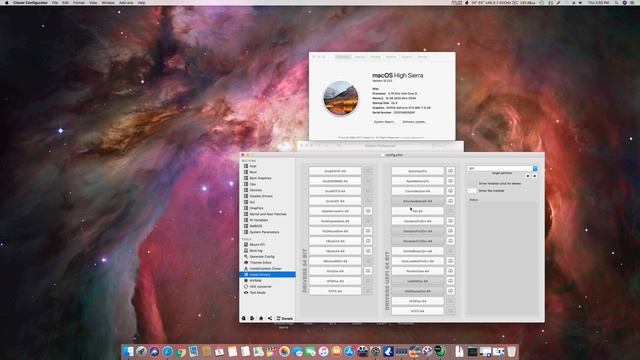Open the Apple menu
640x360 pixels.
pos(7,2)
